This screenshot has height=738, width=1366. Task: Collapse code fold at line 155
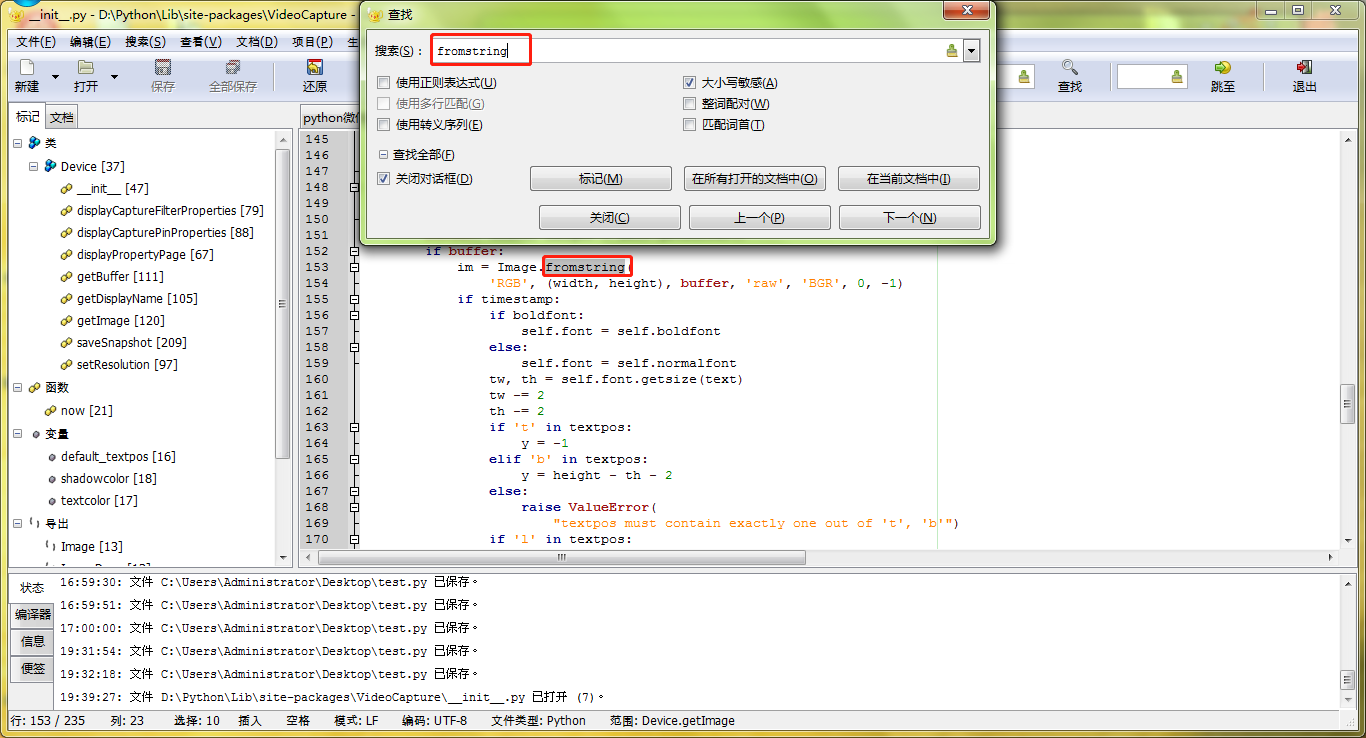click(354, 299)
